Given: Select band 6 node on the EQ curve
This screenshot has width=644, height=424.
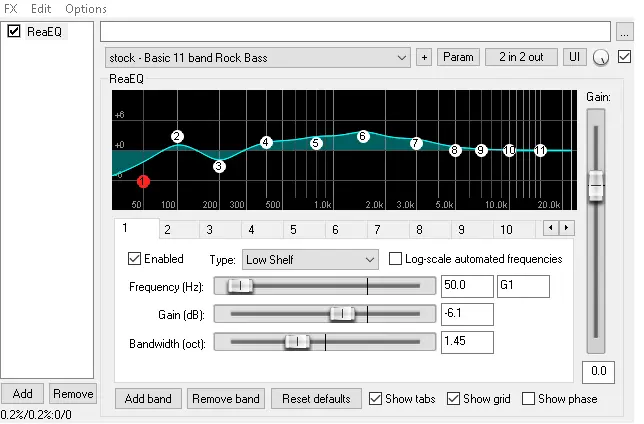Looking at the screenshot, I should [x=363, y=135].
